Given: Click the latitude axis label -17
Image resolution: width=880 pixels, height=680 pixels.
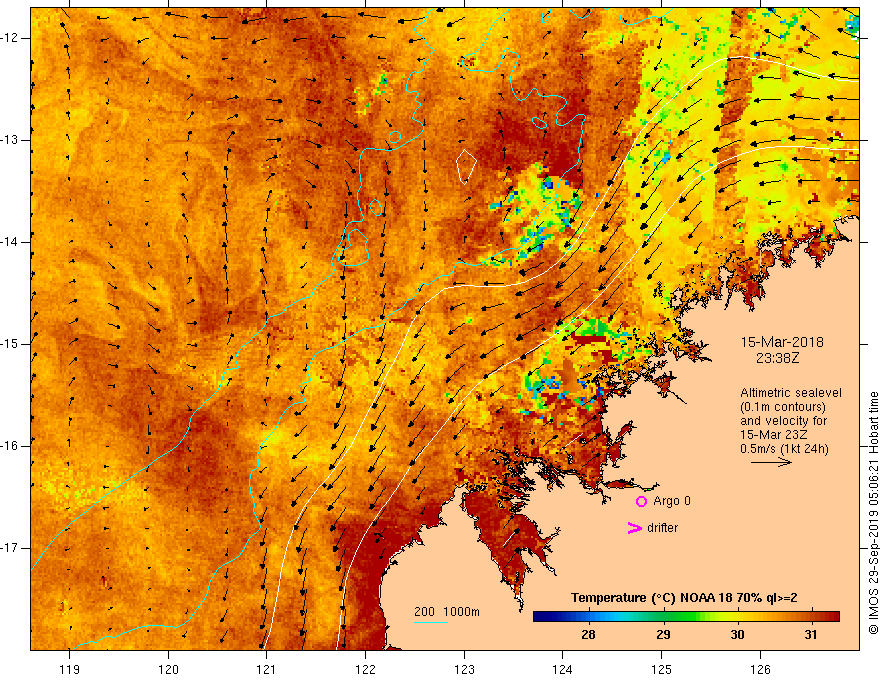Looking at the screenshot, I should point(10,548).
